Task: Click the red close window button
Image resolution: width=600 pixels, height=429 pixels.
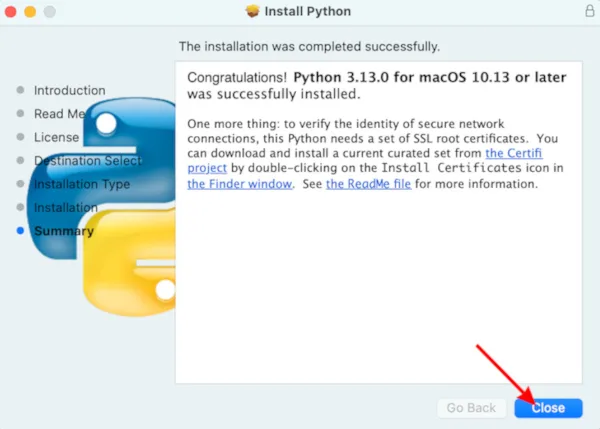Action: point(10,11)
